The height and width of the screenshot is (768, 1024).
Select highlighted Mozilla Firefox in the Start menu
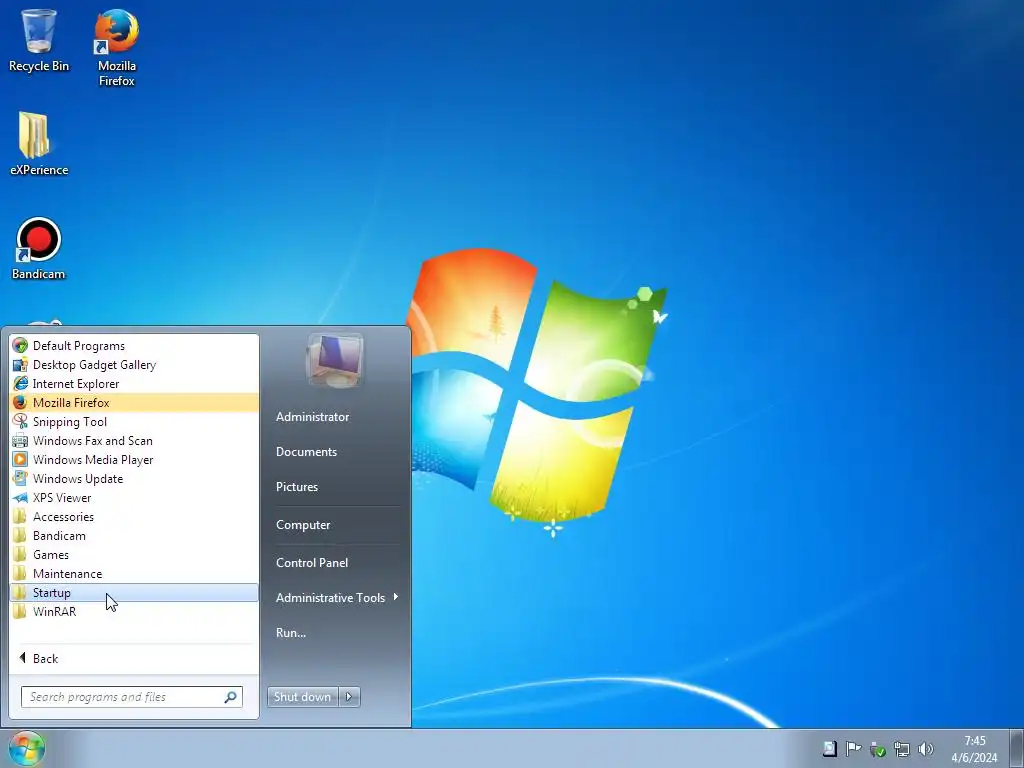tap(135, 402)
